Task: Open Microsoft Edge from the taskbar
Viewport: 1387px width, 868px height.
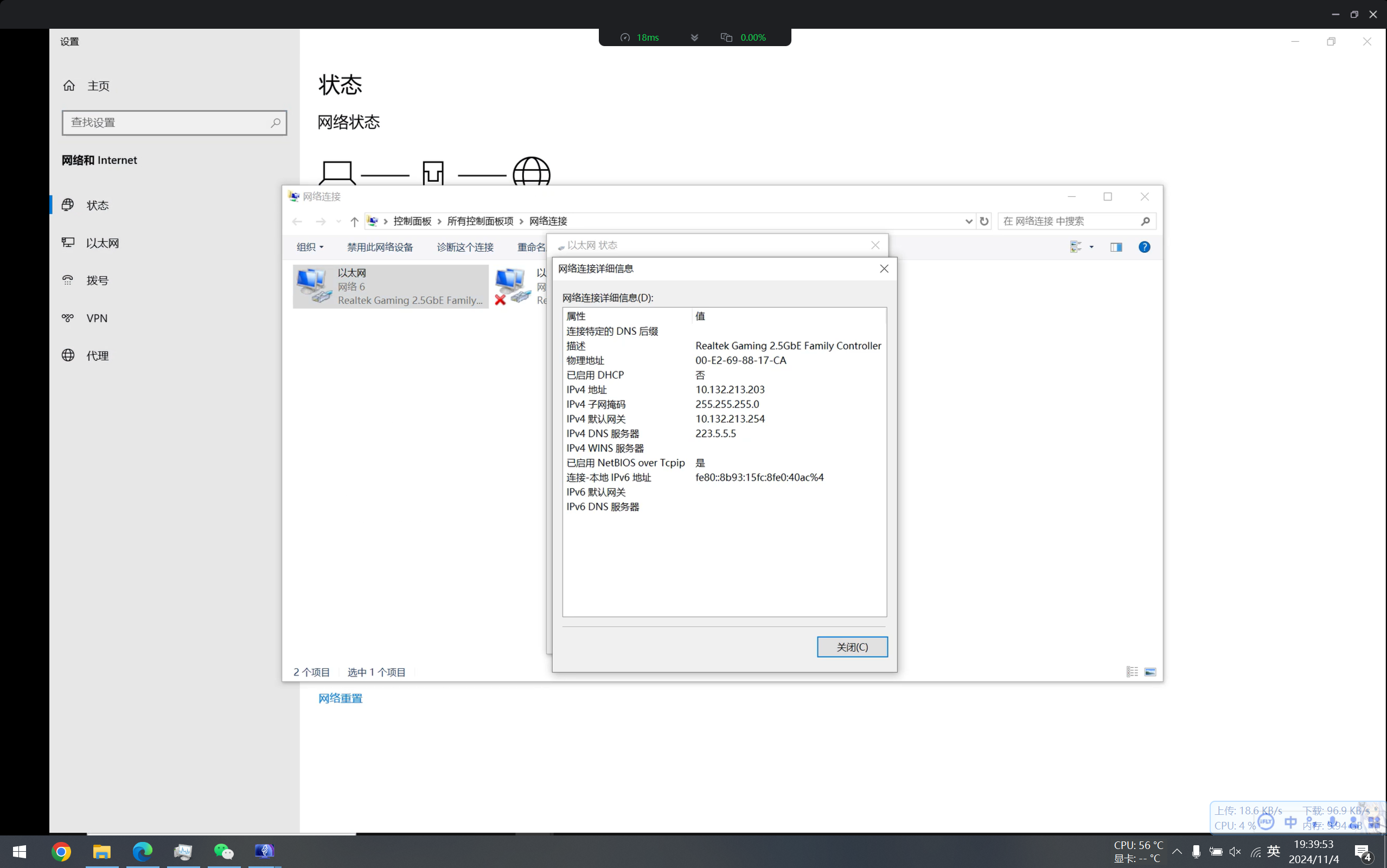Action: pyautogui.click(x=142, y=851)
